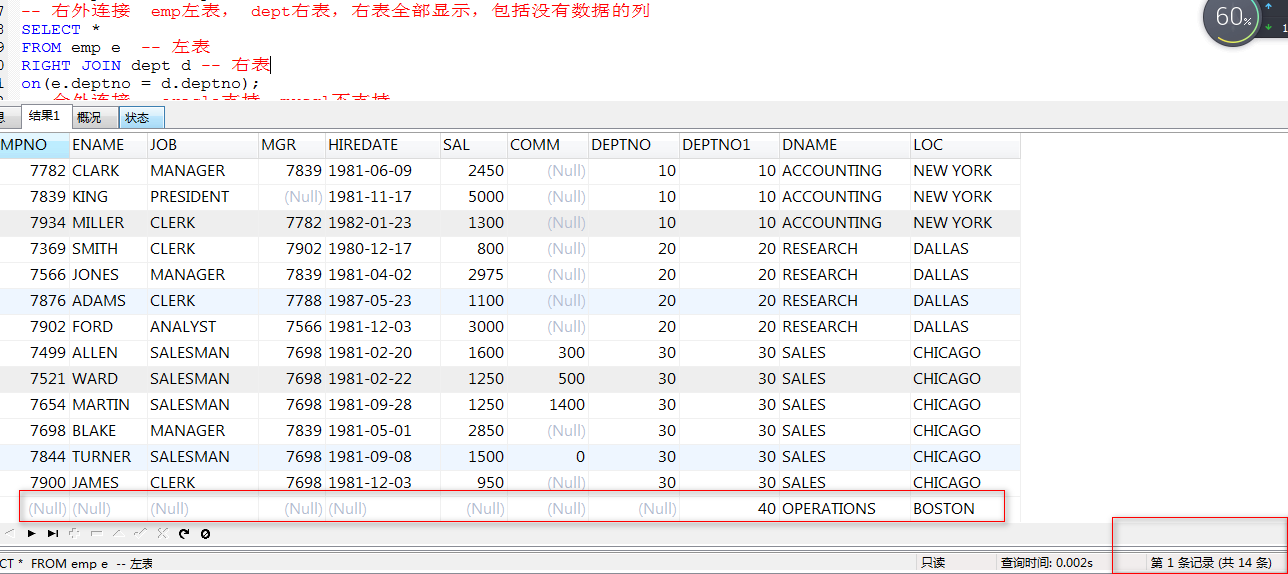Click the COMM column header
Screen dimensions: 1288x574
548,145
